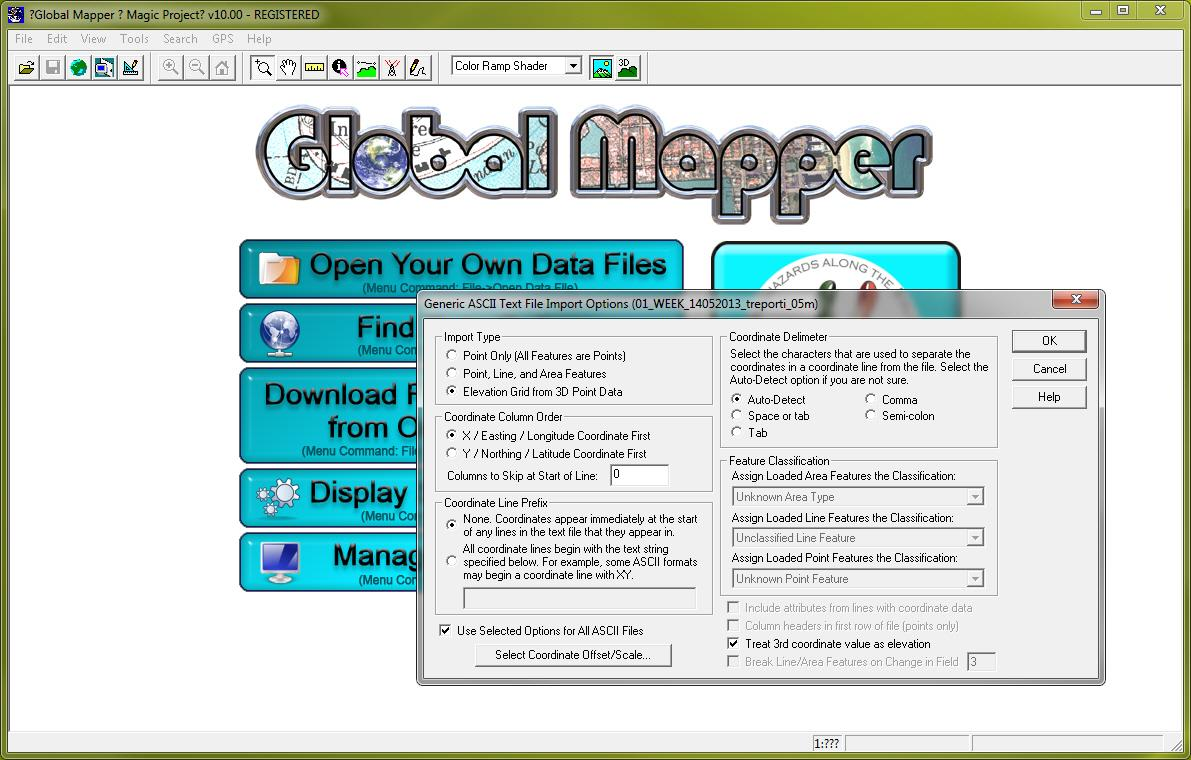This screenshot has width=1191, height=760.
Task: Select Point Only import type
Action: click(452, 355)
